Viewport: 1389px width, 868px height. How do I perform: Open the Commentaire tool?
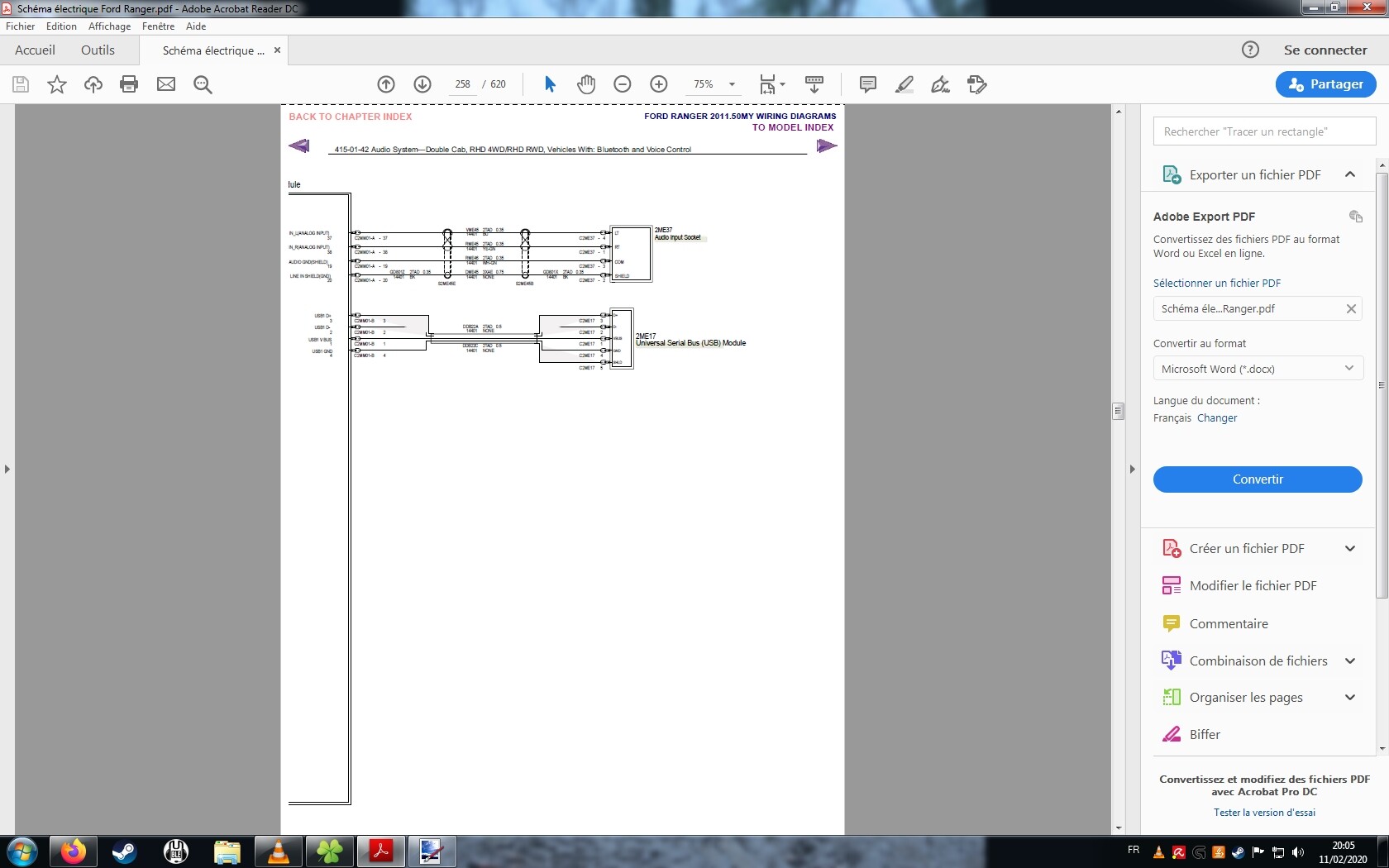coord(1229,623)
